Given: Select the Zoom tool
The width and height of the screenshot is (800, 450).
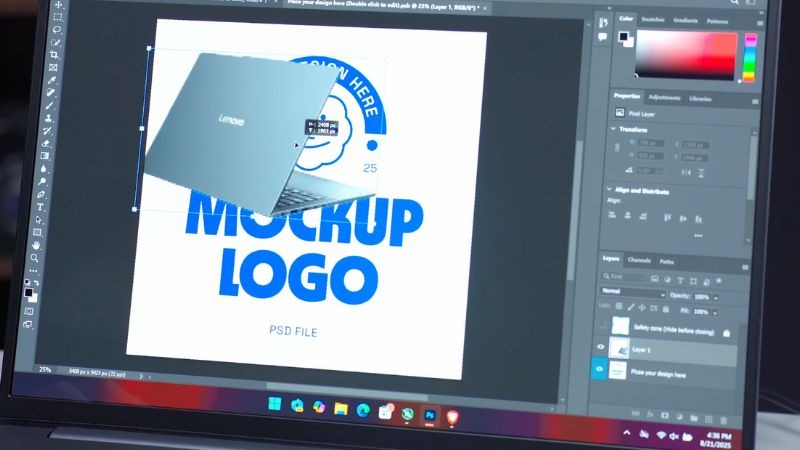Looking at the screenshot, I should [35, 257].
